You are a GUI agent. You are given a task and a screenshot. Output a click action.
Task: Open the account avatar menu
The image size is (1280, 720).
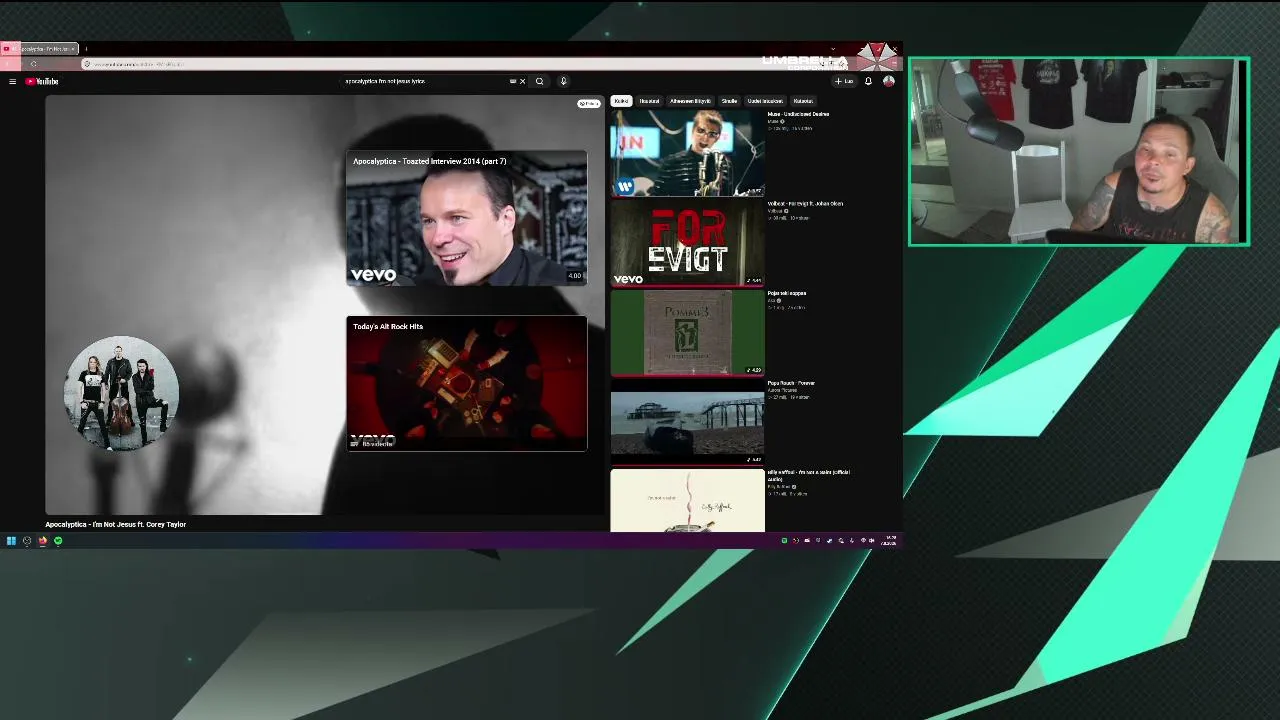point(888,81)
